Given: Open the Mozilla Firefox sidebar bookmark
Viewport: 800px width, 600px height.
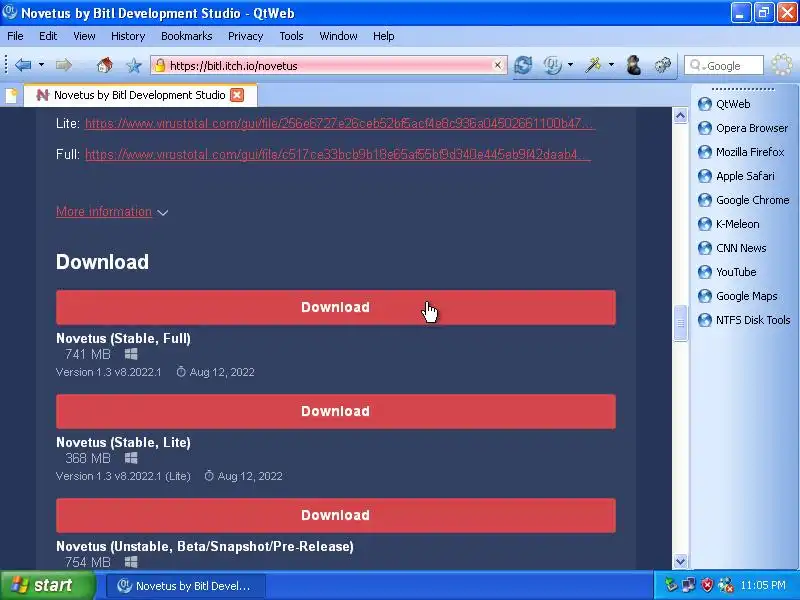Looking at the screenshot, I should tap(741, 152).
